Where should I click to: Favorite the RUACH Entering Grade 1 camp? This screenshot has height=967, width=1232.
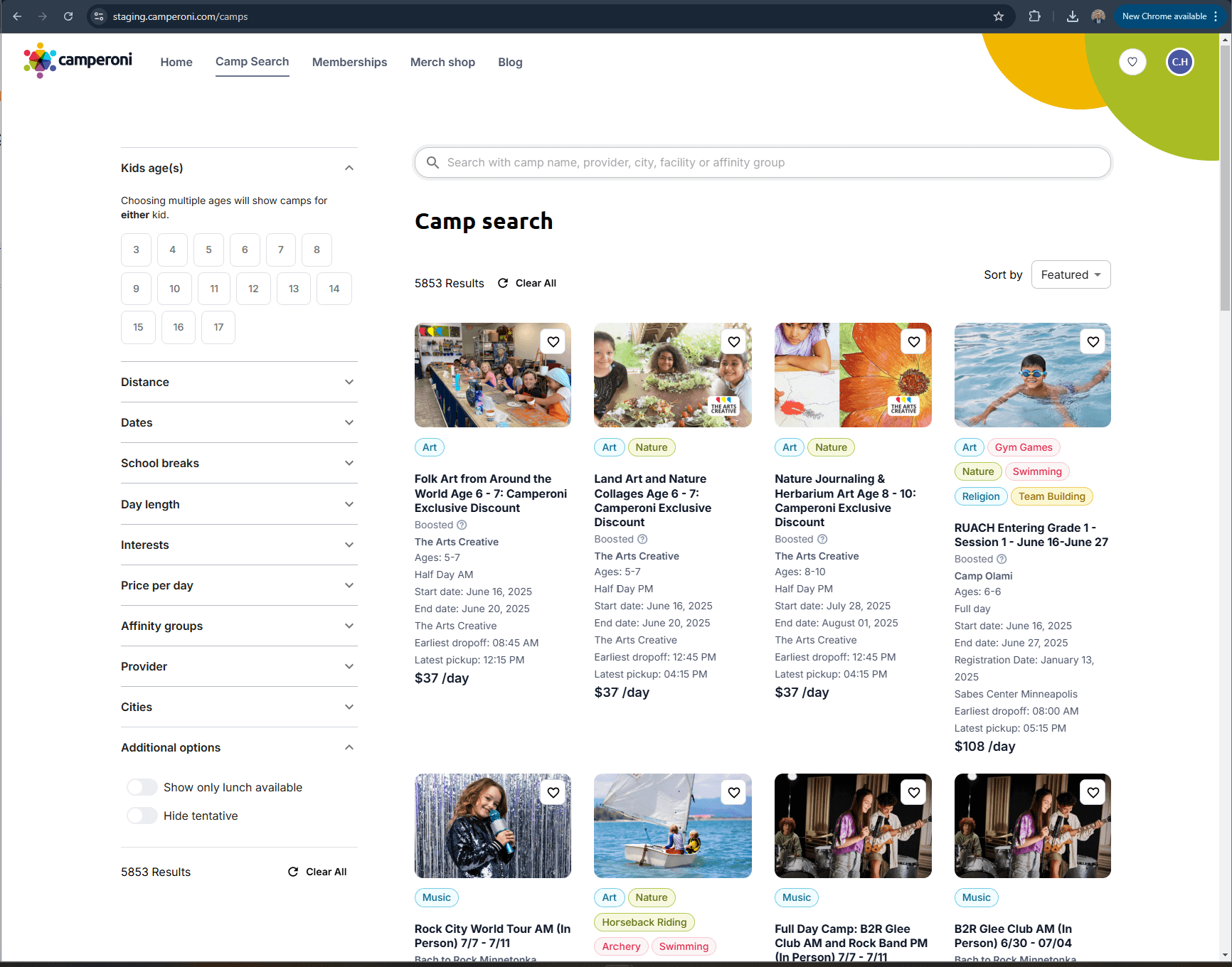[1093, 341]
